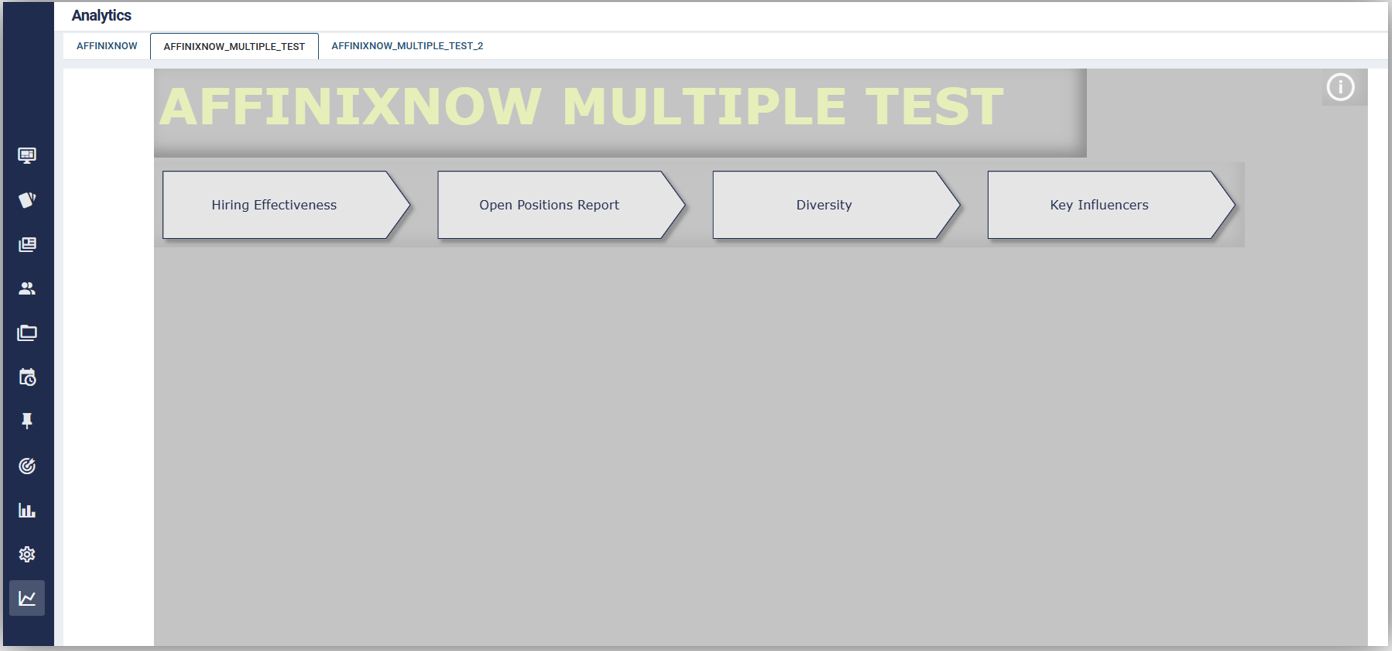Open the people icon in sidebar
Viewport: 1392px width, 651px height.
tap(27, 289)
